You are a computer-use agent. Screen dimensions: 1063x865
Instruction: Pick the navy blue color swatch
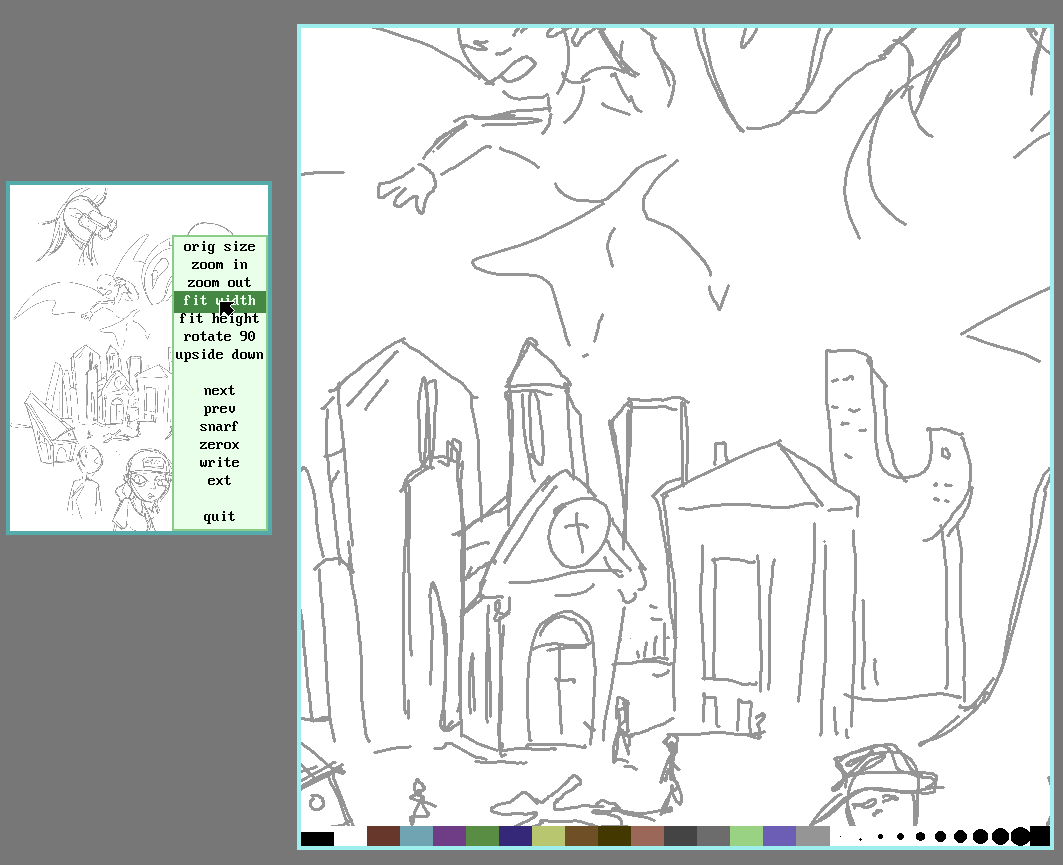coord(516,837)
